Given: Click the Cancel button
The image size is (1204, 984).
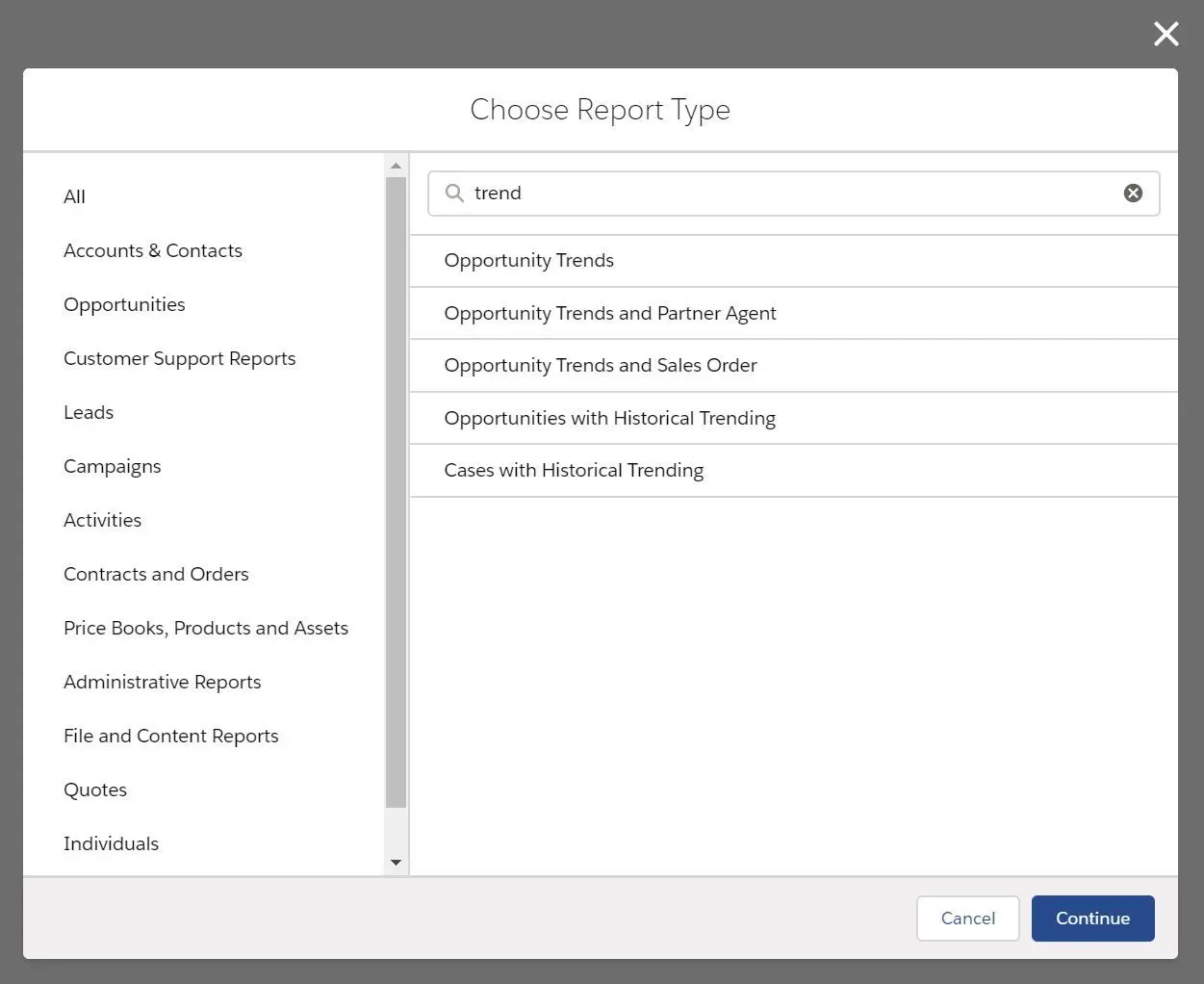Looking at the screenshot, I should [967, 919].
